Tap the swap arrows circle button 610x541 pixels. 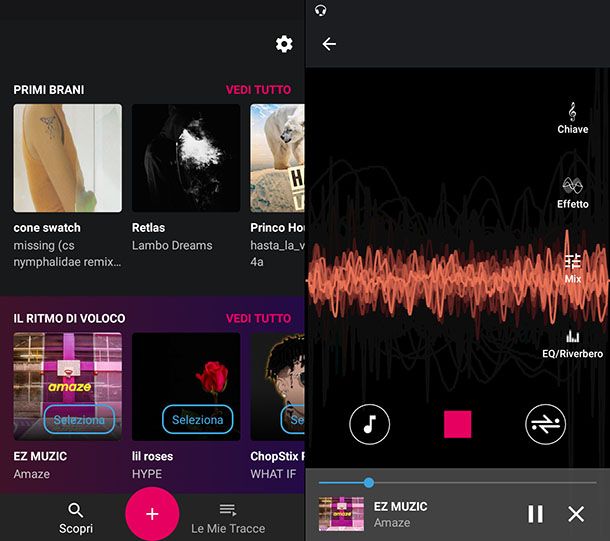[545, 424]
